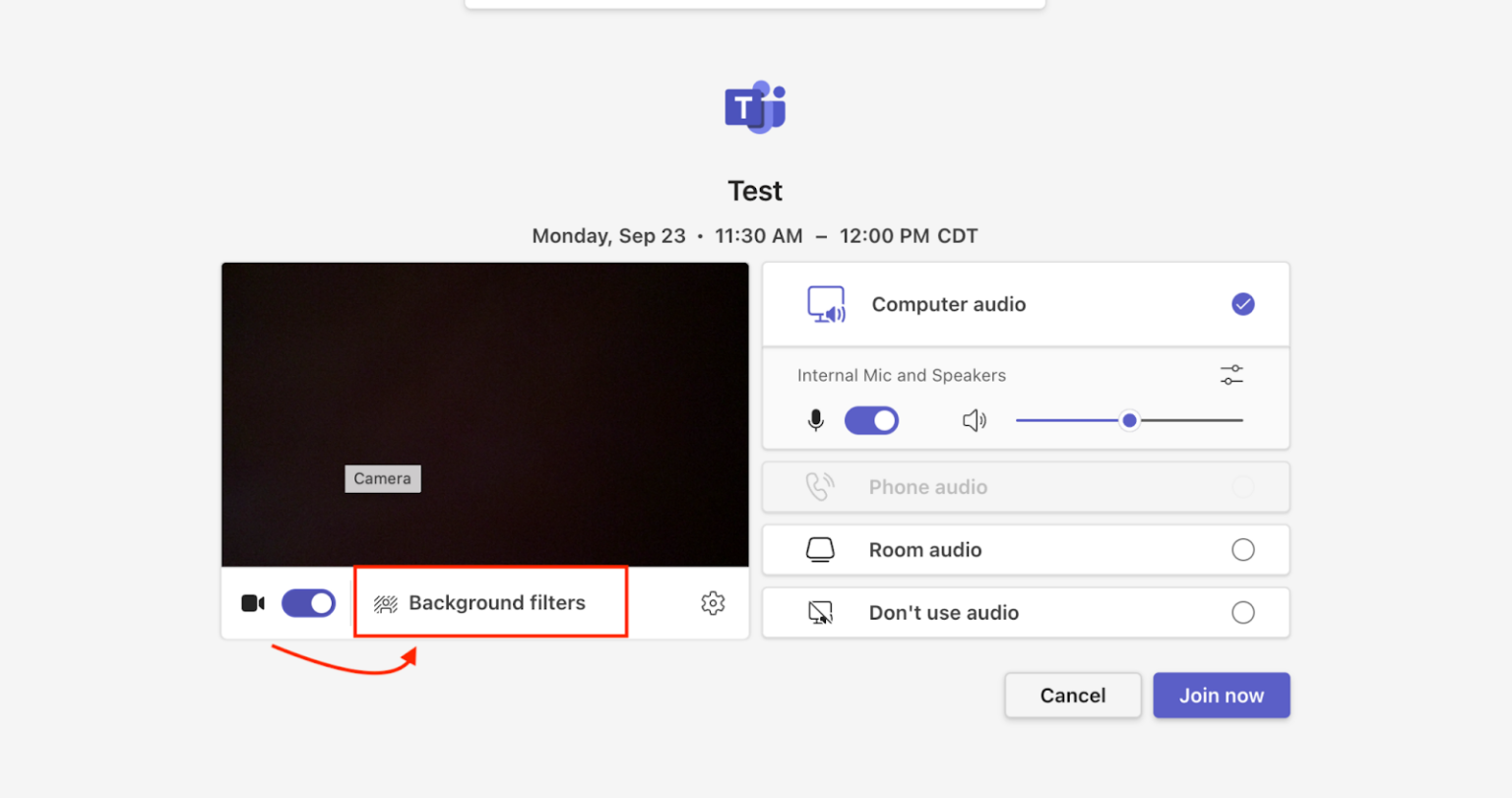
Task: Open the device settings gear
Action: tap(713, 603)
